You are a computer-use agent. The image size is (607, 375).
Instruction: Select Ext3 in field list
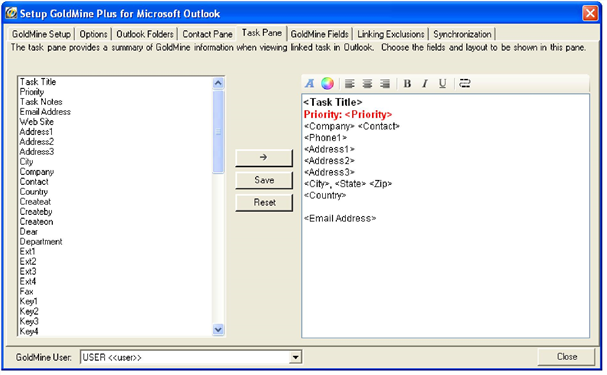pos(28,272)
